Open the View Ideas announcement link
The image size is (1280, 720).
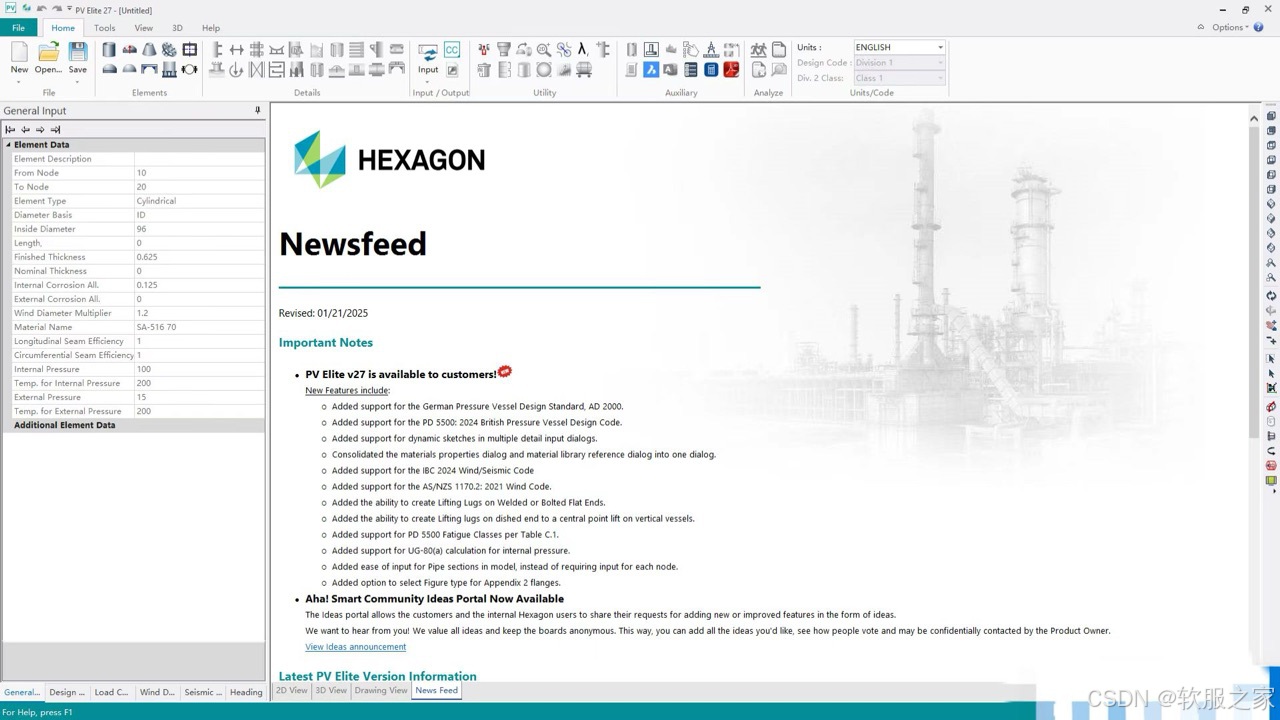click(x=356, y=647)
